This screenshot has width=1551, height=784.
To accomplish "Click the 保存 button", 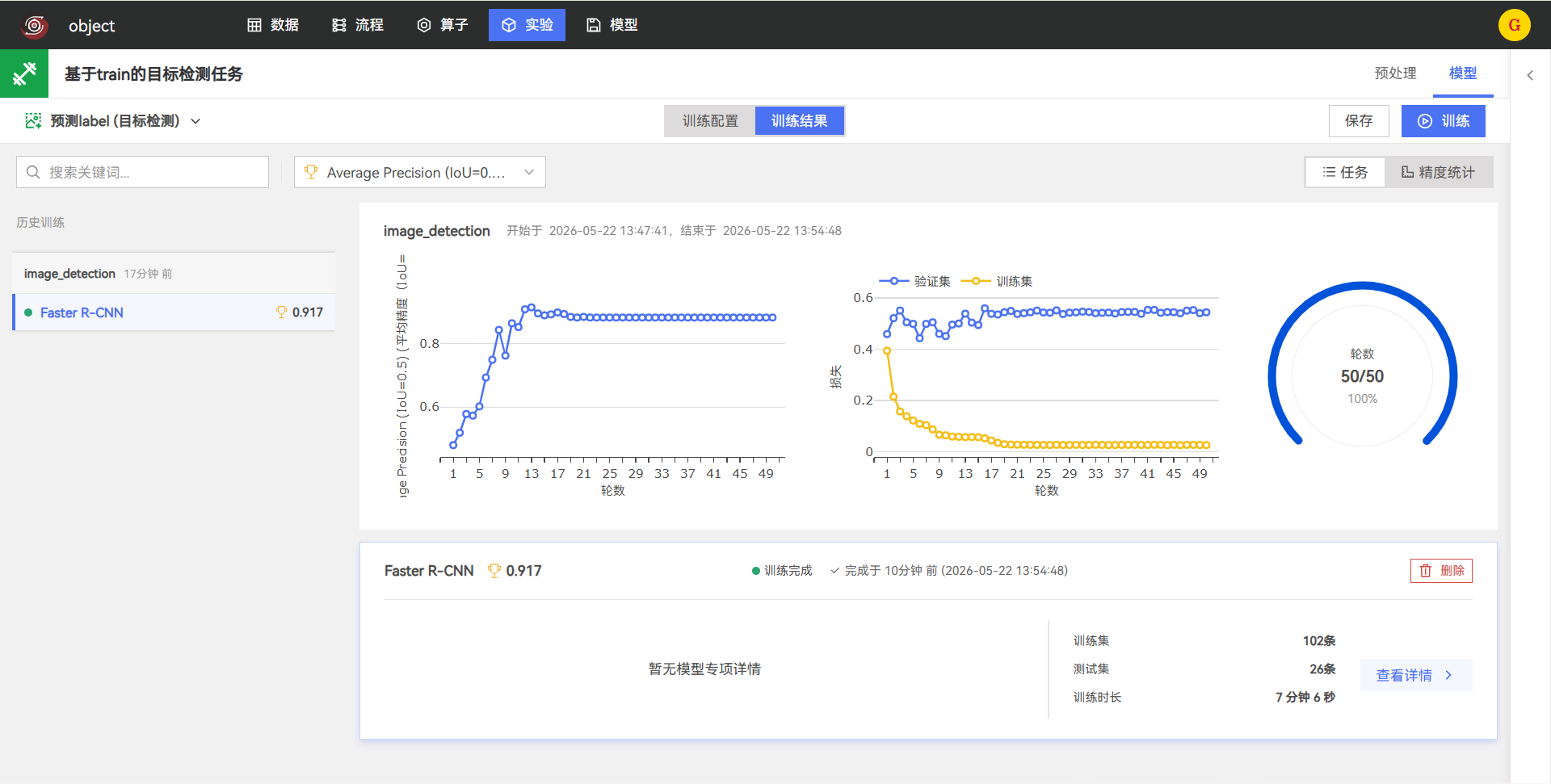I will pyautogui.click(x=1359, y=121).
